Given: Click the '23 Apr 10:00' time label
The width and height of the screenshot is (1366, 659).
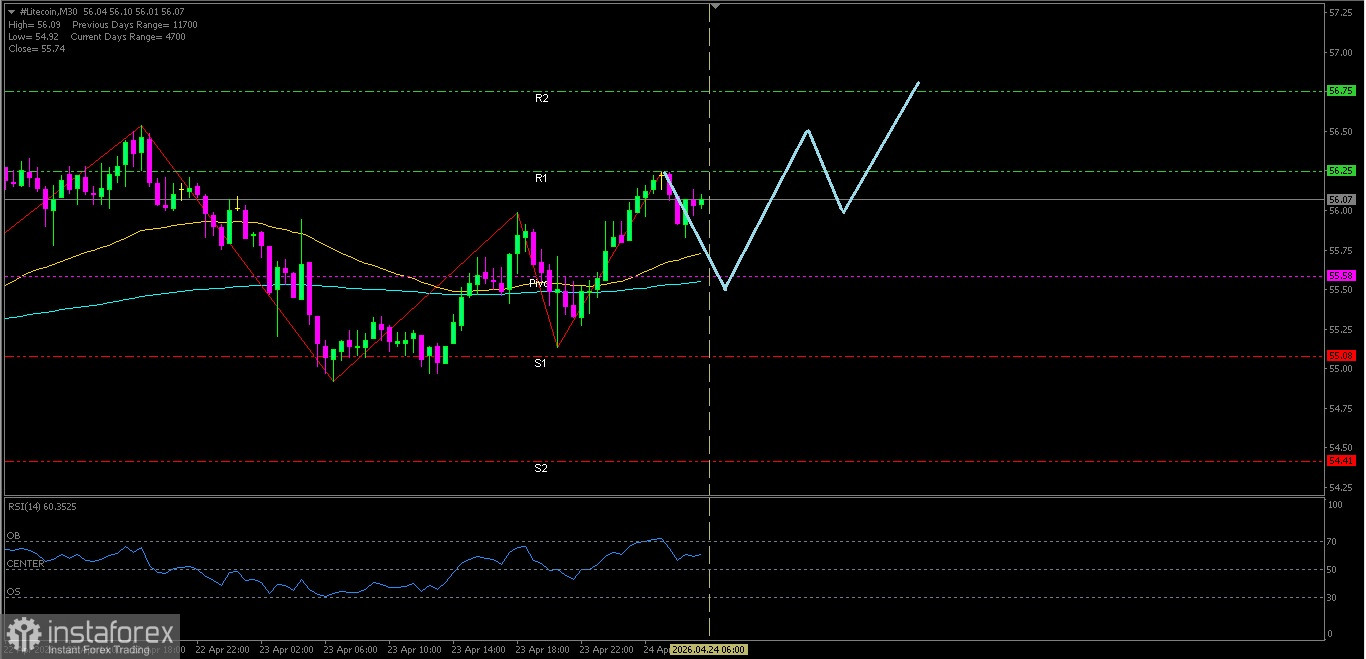Looking at the screenshot, I should 415,649.
